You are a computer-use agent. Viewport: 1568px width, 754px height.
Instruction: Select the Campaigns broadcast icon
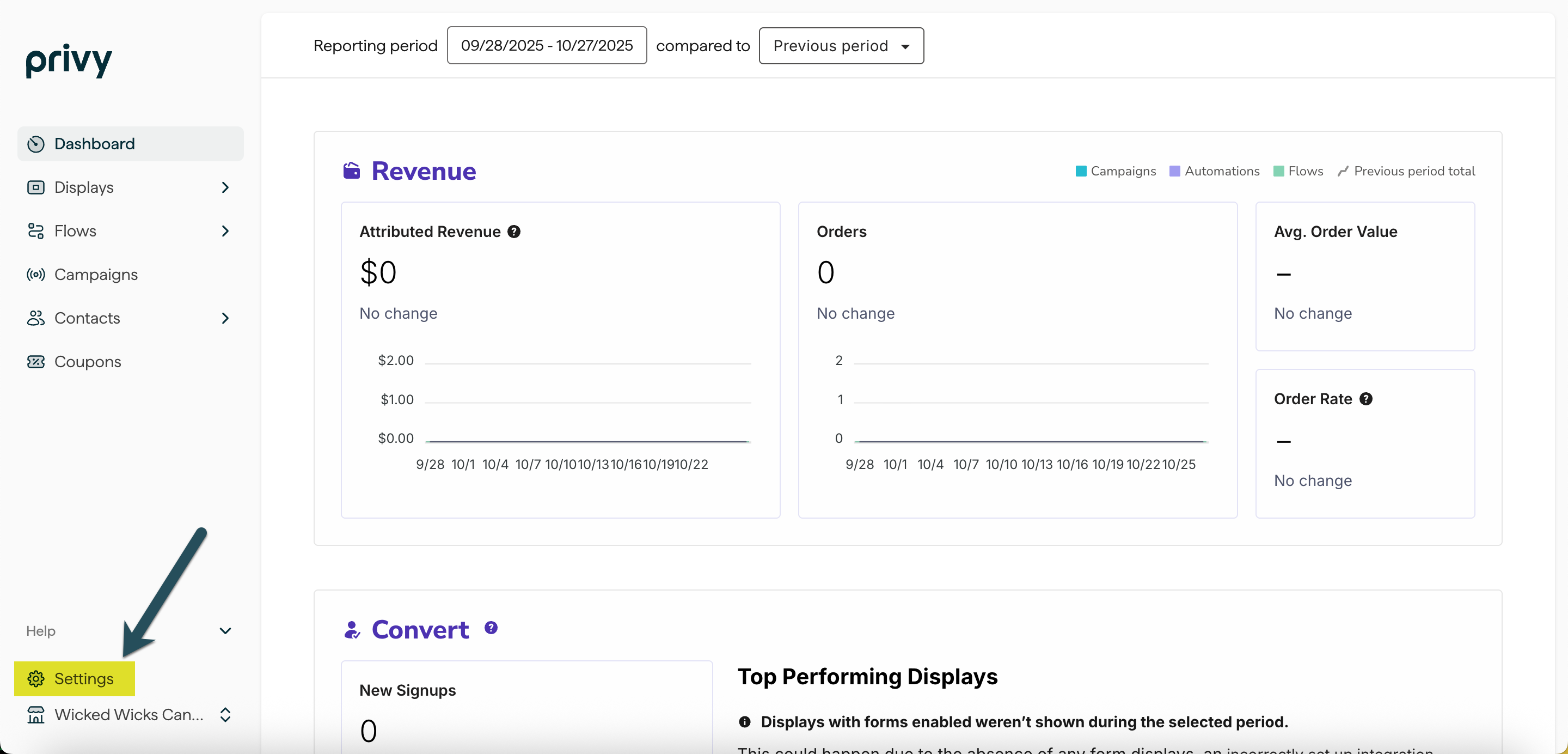[x=35, y=275]
